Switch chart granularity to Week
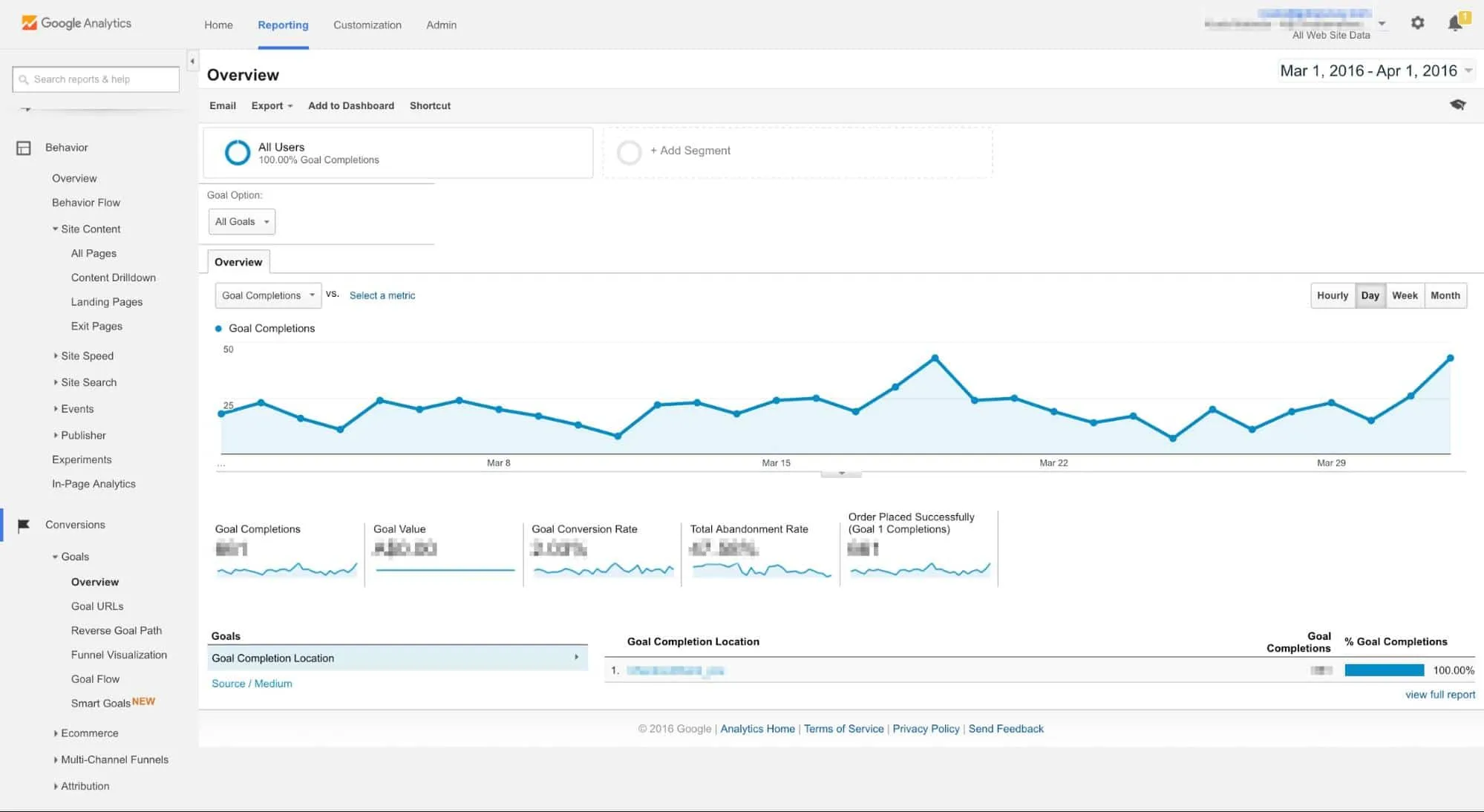The image size is (1484, 812). 1405,295
